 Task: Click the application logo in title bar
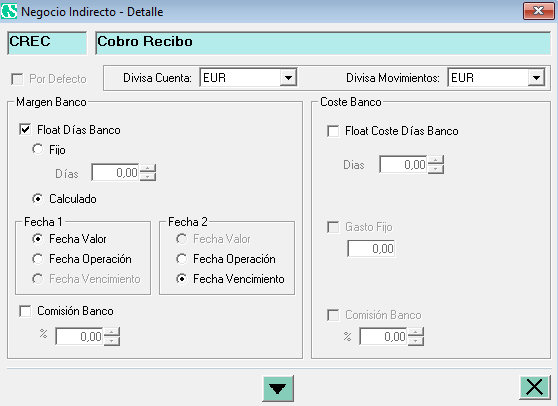click(9, 11)
